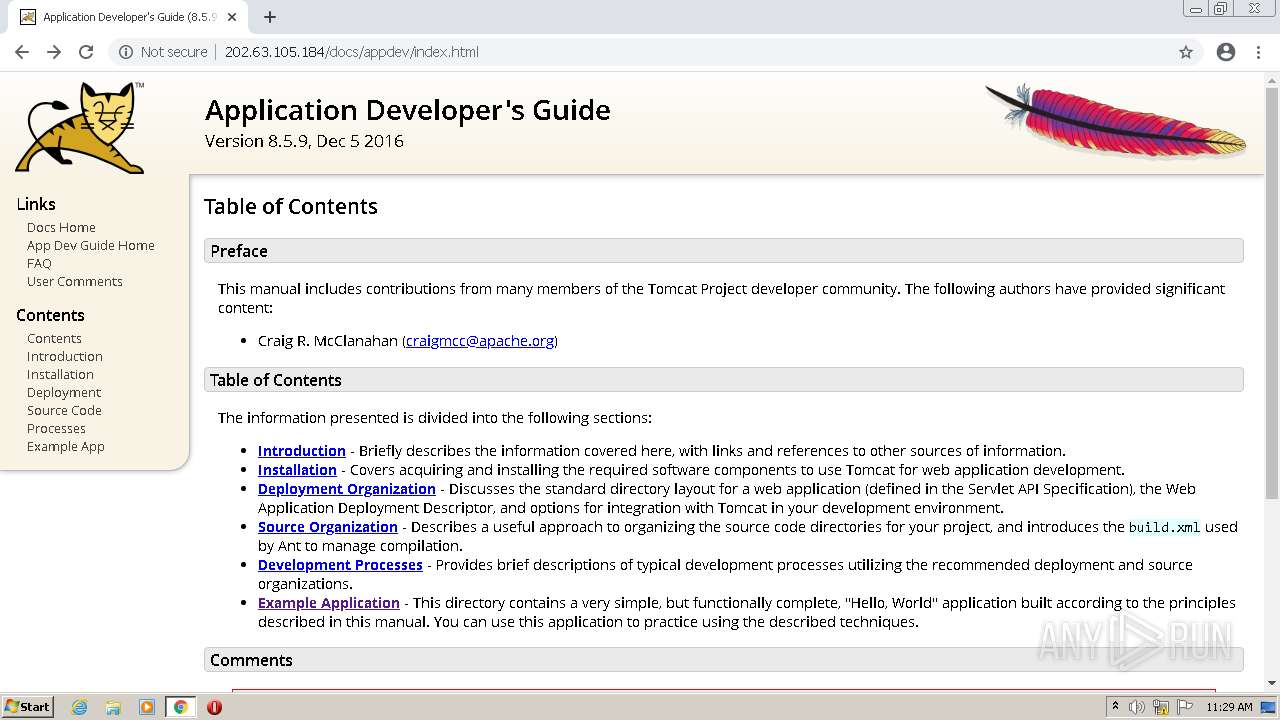Open the network status tray icon
Screen dimensions: 1280x720
click(x=1161, y=707)
